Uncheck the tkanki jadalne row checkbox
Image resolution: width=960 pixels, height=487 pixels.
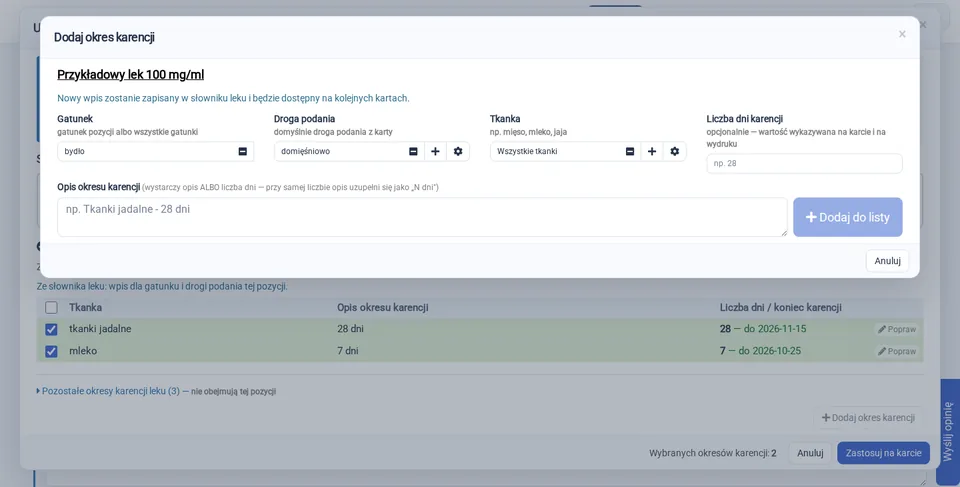coord(51,330)
